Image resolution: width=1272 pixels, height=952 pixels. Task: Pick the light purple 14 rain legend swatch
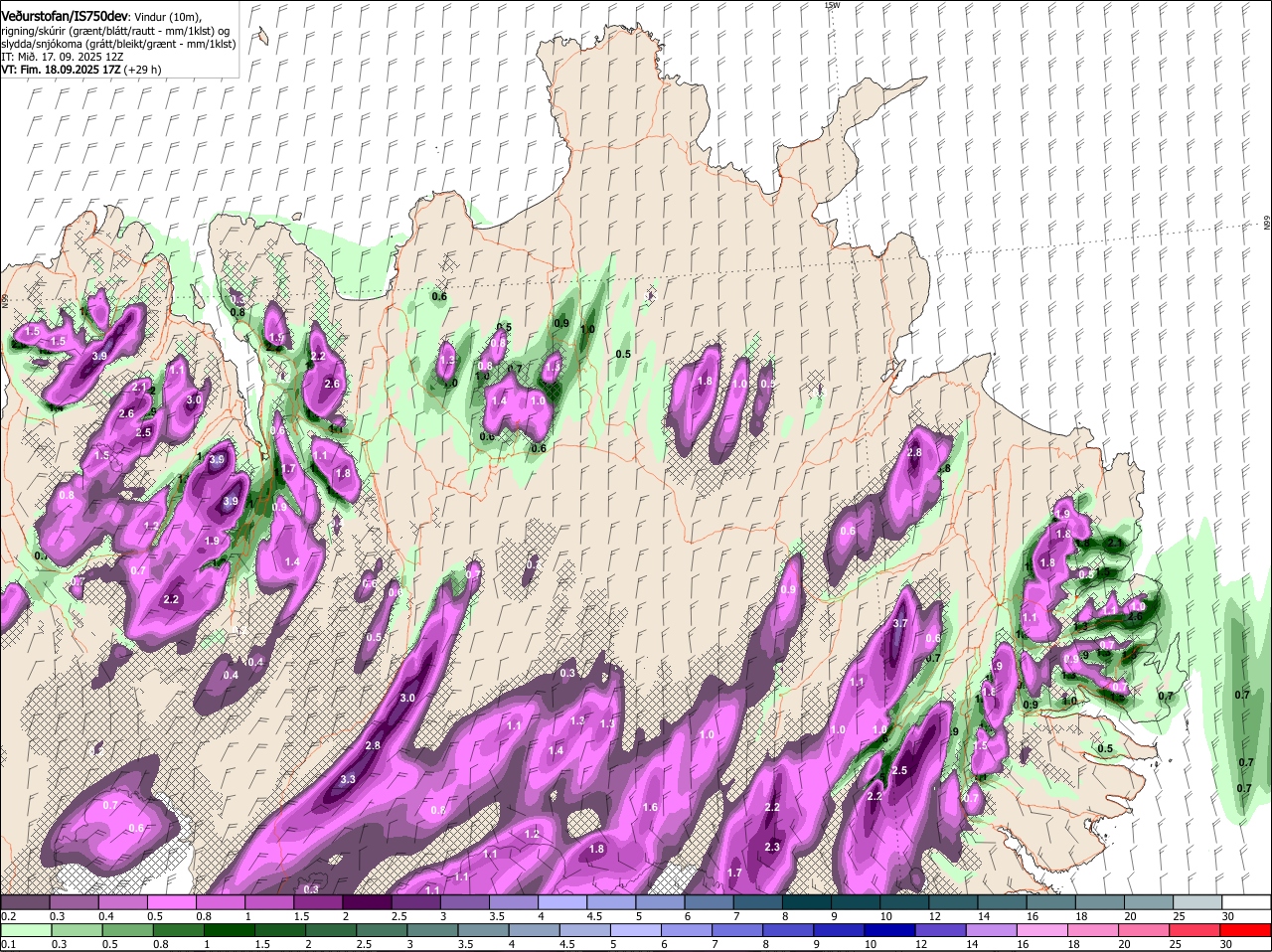point(992,931)
